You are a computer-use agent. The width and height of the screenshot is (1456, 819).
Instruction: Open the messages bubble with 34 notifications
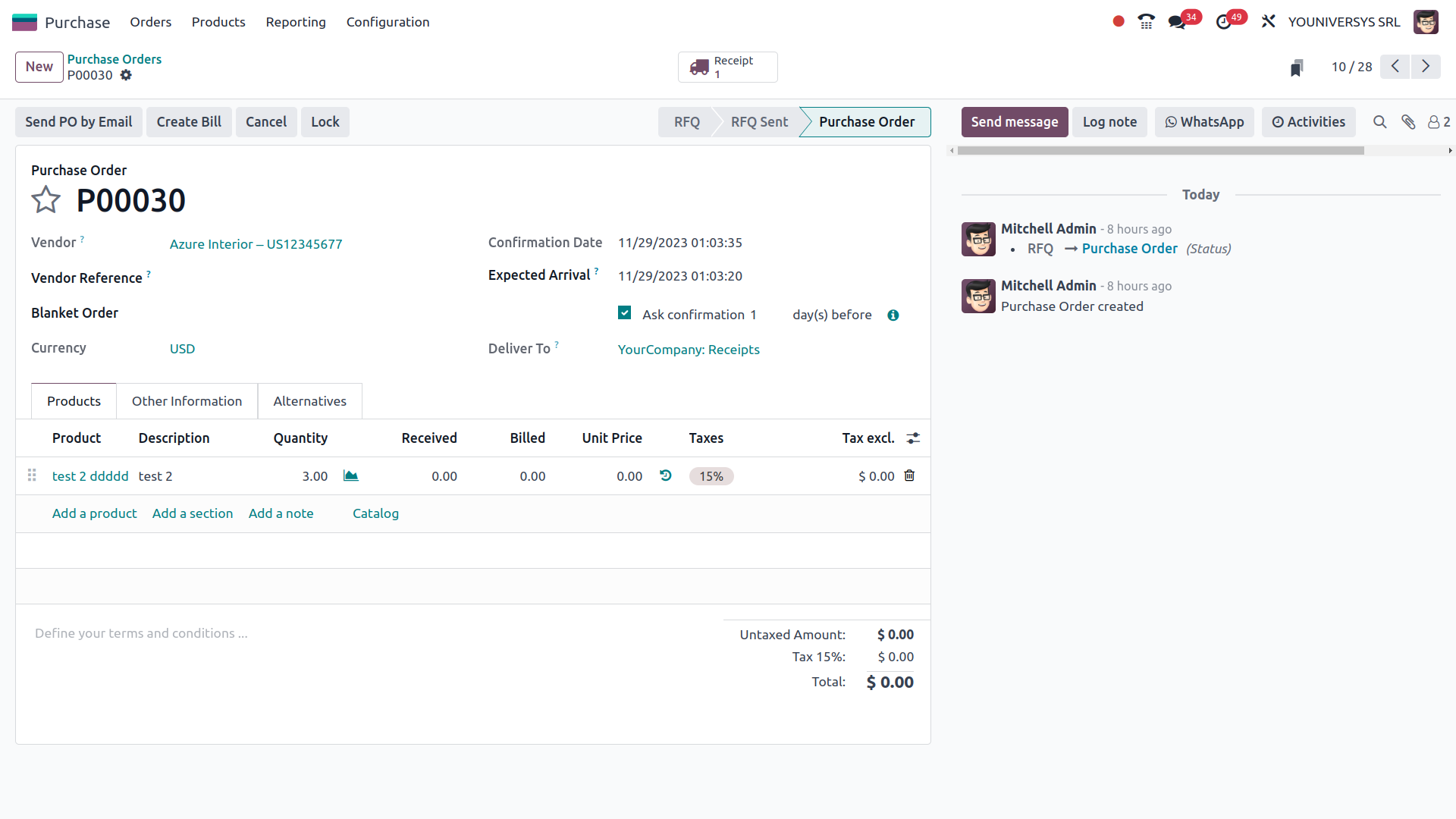click(x=1178, y=21)
